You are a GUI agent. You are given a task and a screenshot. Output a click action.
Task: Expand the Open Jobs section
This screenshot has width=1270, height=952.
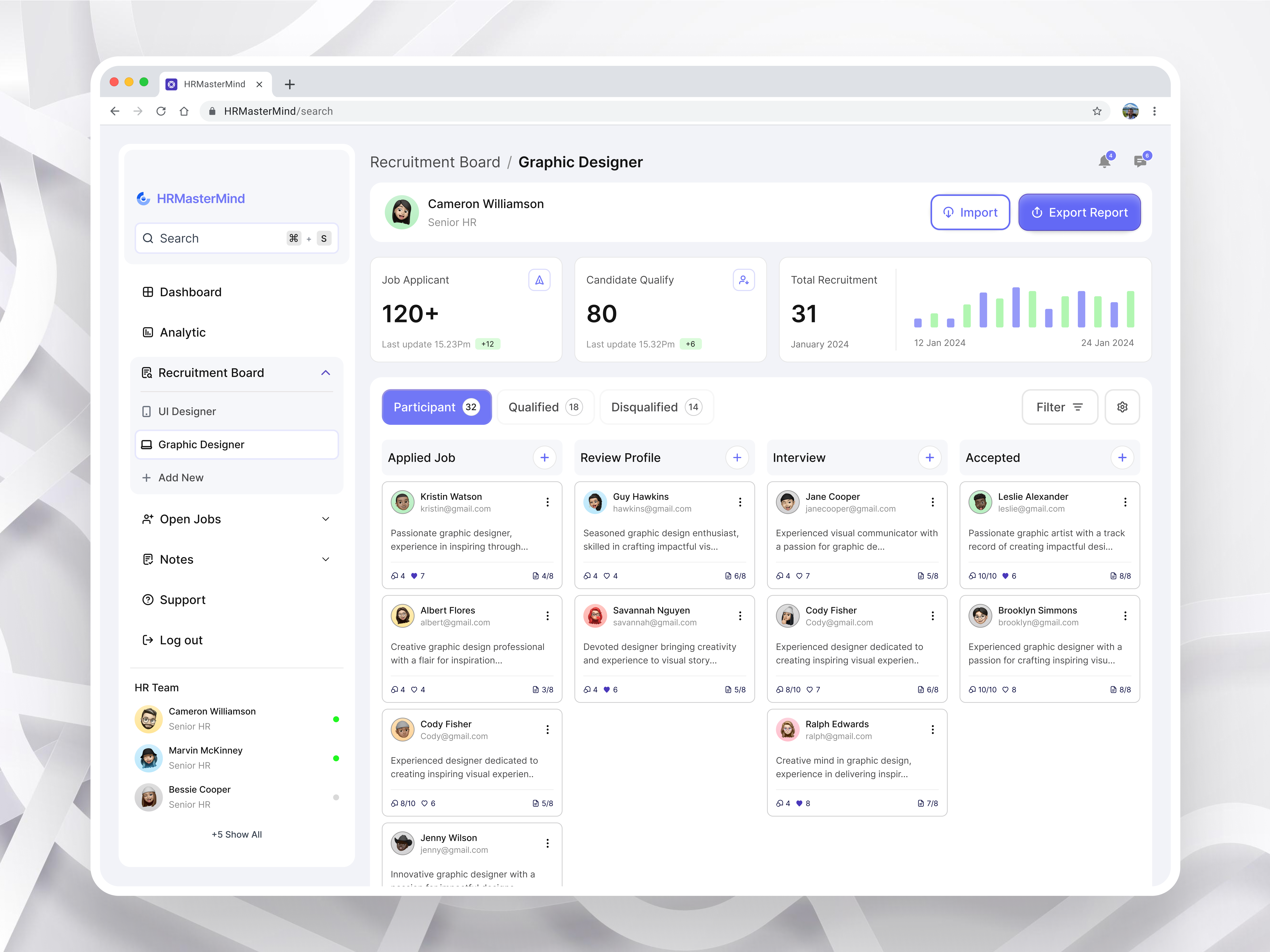[326, 519]
